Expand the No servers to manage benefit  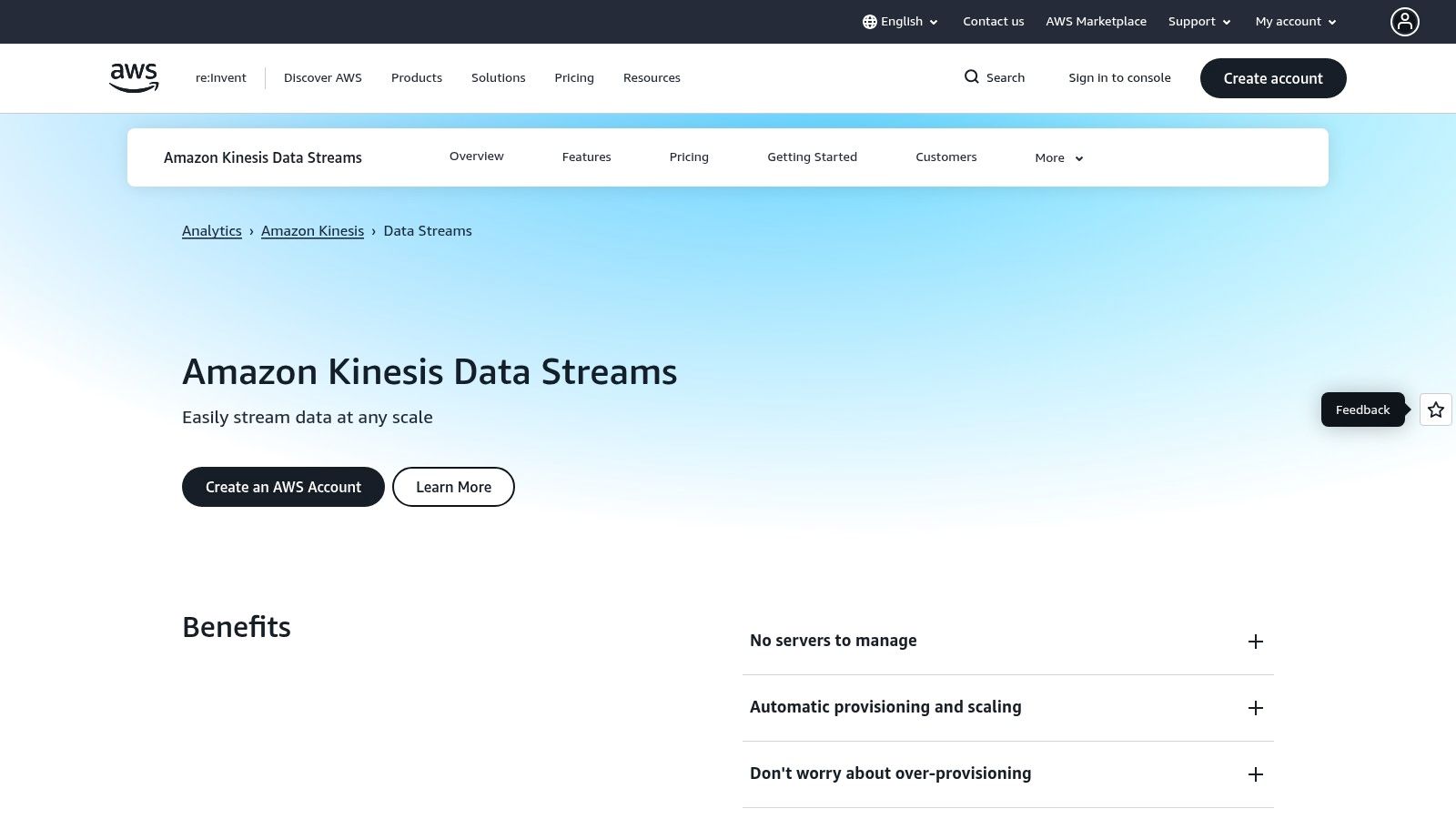pyautogui.click(x=1256, y=641)
